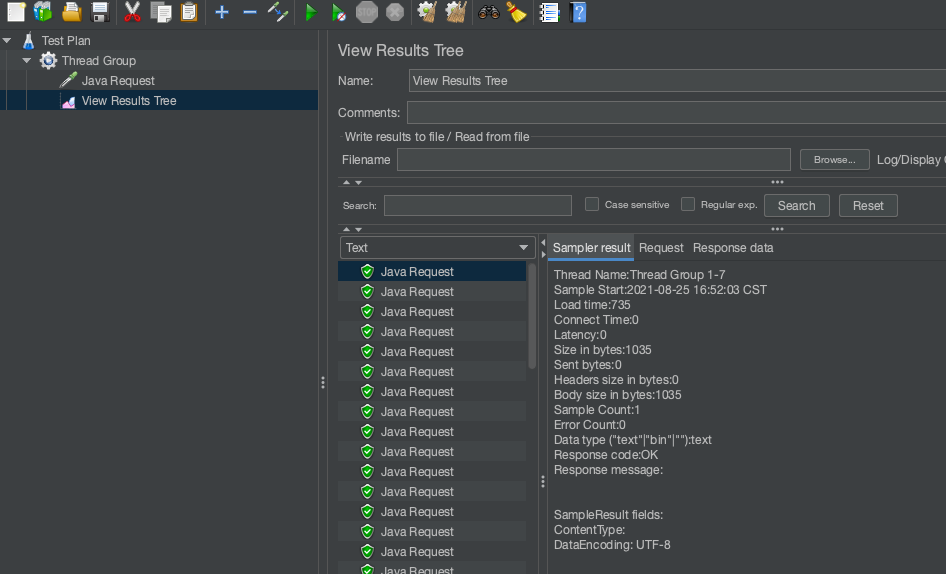This screenshot has width=946, height=574.
Task: Click the Paste clipboard icon
Action: click(189, 11)
